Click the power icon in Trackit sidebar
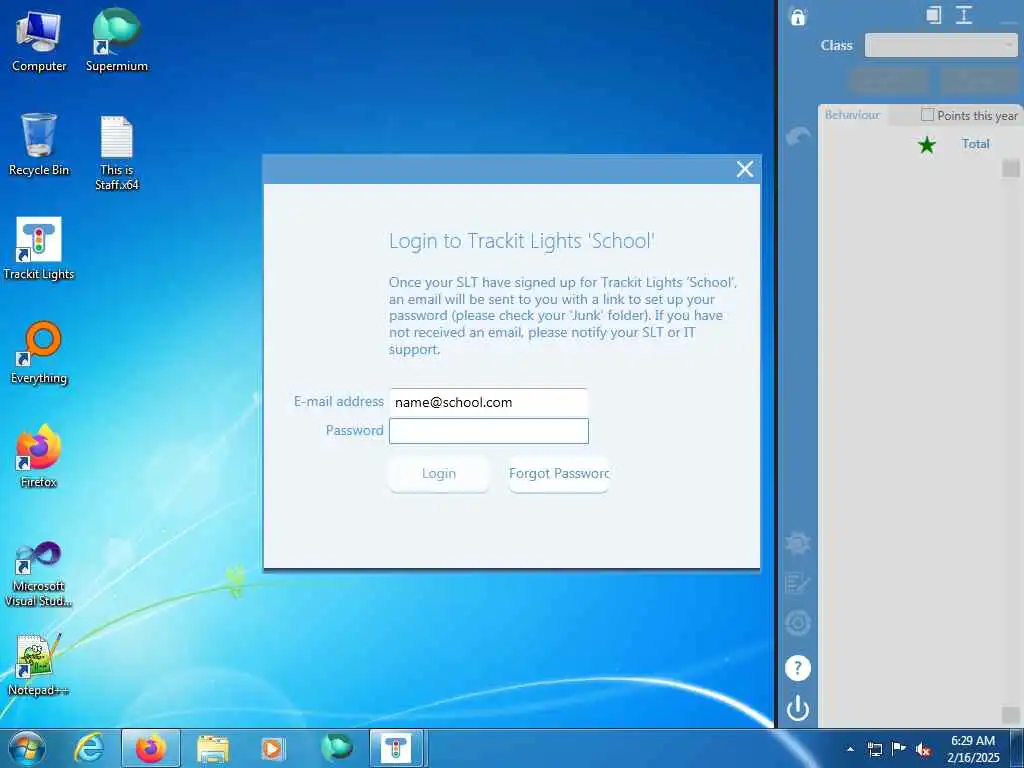Viewport: 1024px width, 768px height. [797, 708]
